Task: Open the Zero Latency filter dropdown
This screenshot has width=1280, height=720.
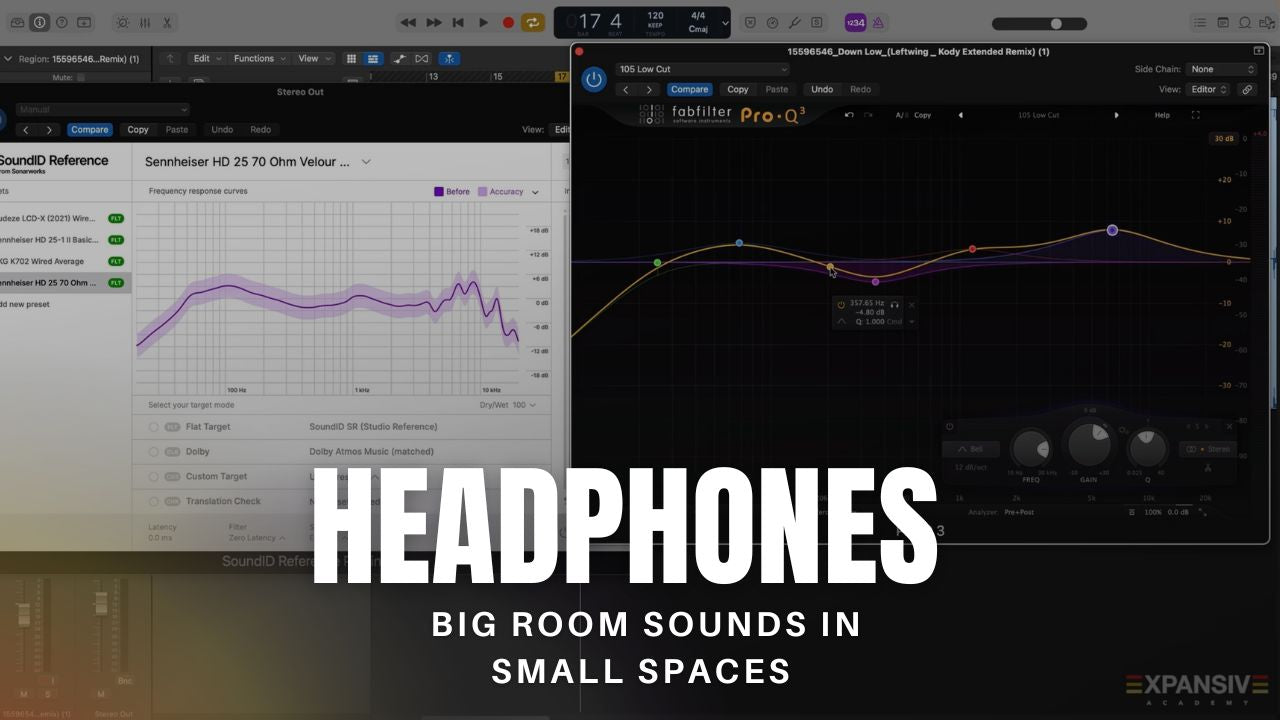Action: point(257,538)
